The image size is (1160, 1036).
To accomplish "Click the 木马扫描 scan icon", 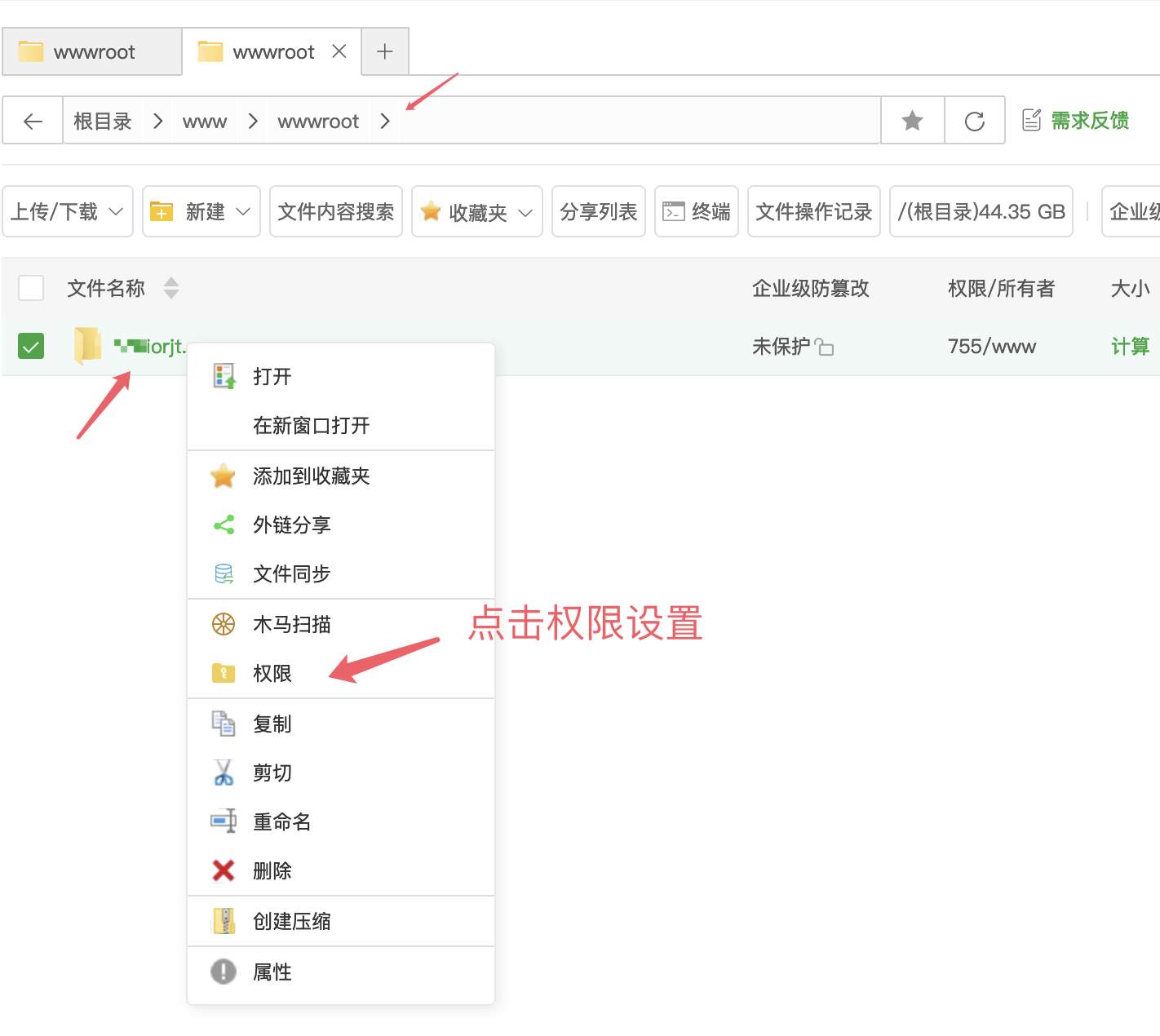I will [224, 624].
